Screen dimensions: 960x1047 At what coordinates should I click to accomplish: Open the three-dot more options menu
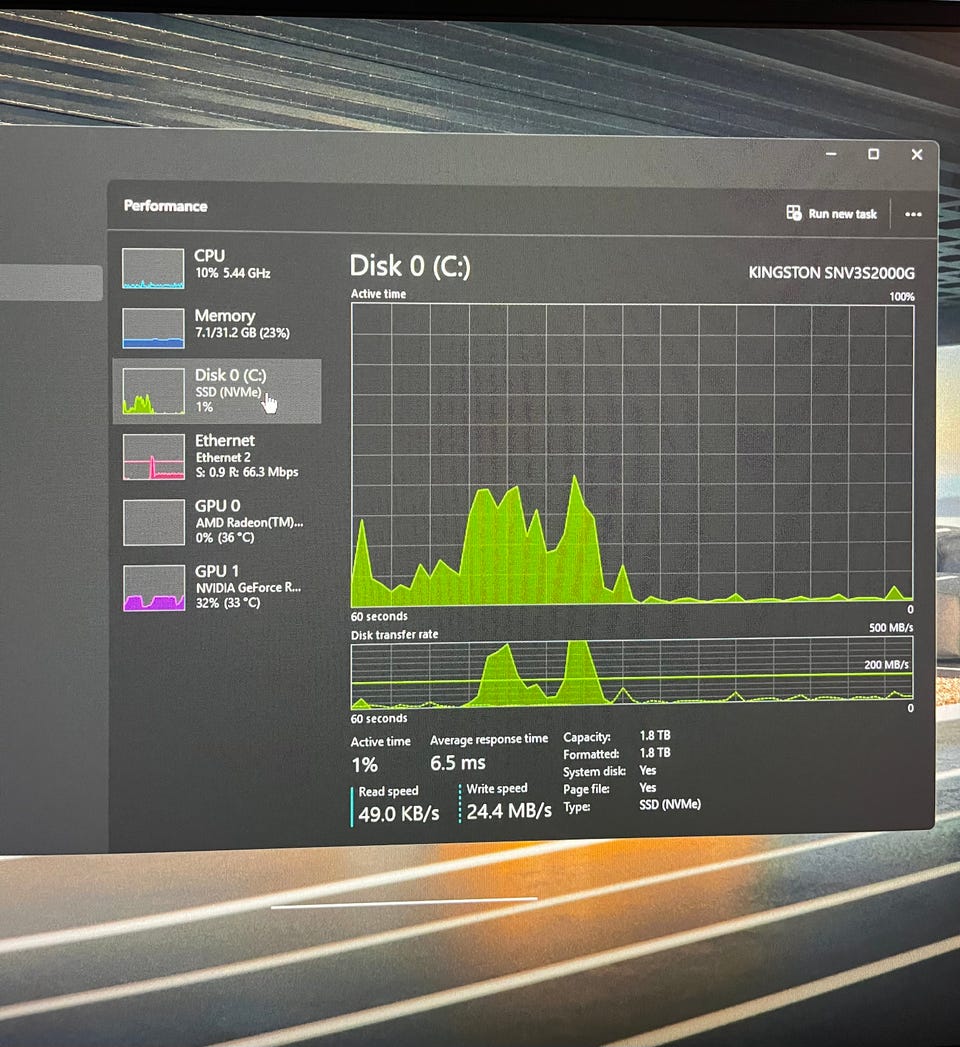point(912,214)
